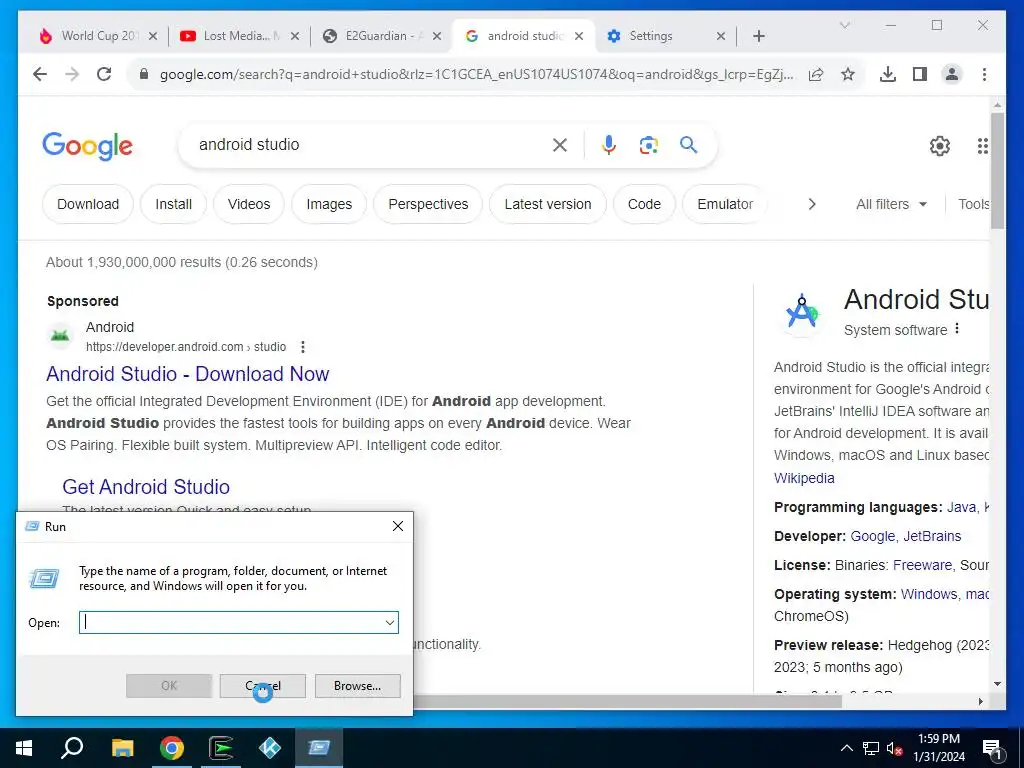The width and height of the screenshot is (1024, 768).
Task: Open the Java programming language link
Action: (961, 507)
